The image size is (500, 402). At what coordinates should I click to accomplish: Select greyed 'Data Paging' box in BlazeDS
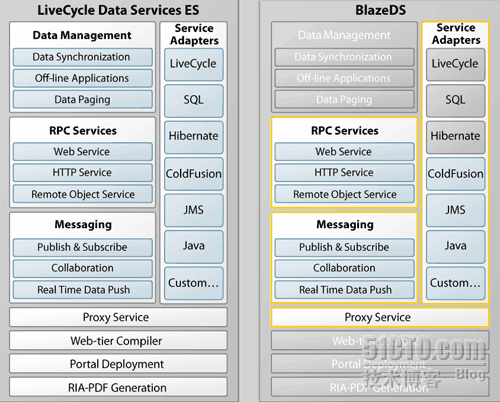(x=345, y=99)
